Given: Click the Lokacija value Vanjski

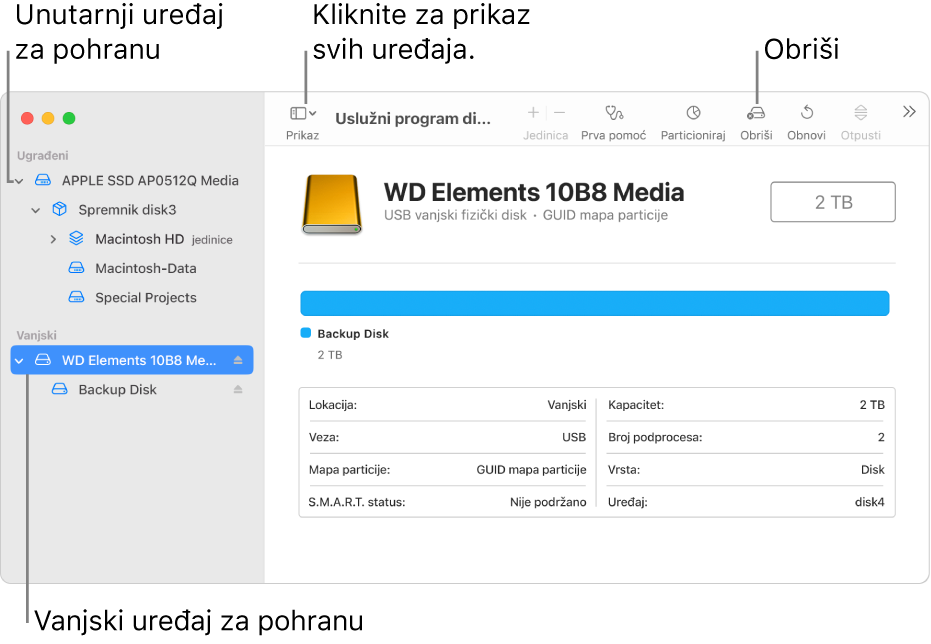Looking at the screenshot, I should click(x=566, y=405).
